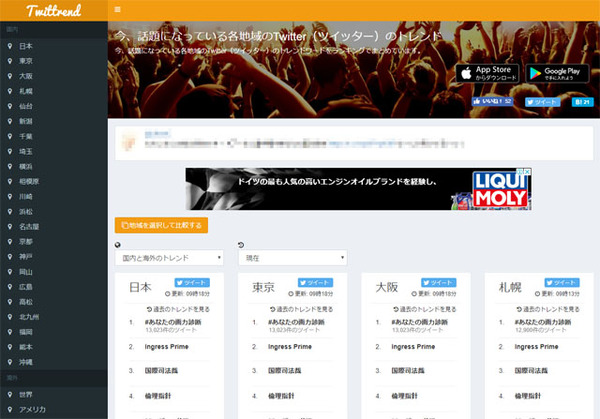Tweet the 東京 trend card
This screenshot has height=419, width=600.
[x=315, y=283]
